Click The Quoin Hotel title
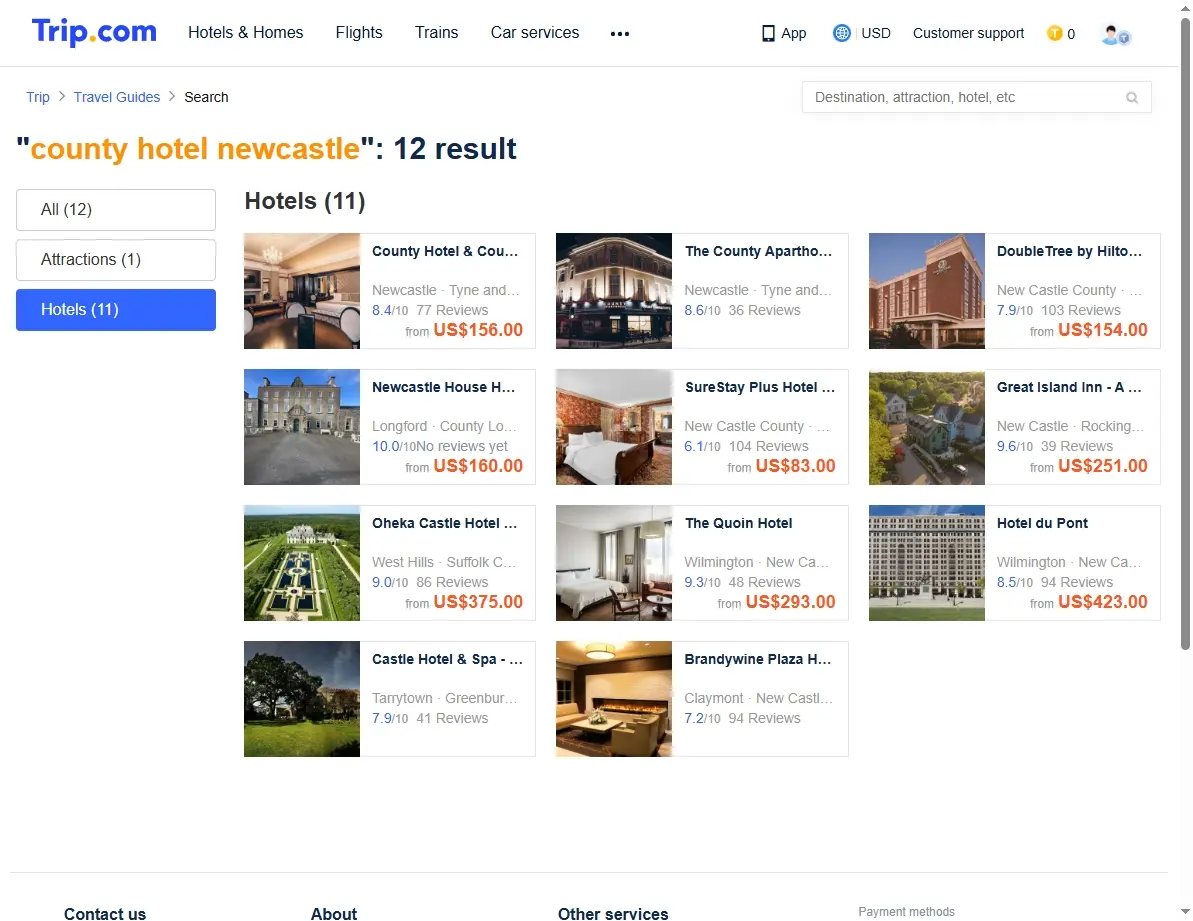Image resolution: width=1193 pixels, height=921 pixels. pyautogui.click(x=738, y=524)
